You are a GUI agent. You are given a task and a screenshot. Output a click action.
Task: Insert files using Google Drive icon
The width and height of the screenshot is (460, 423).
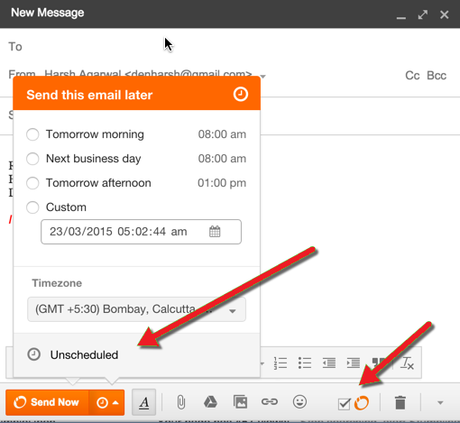point(210,402)
